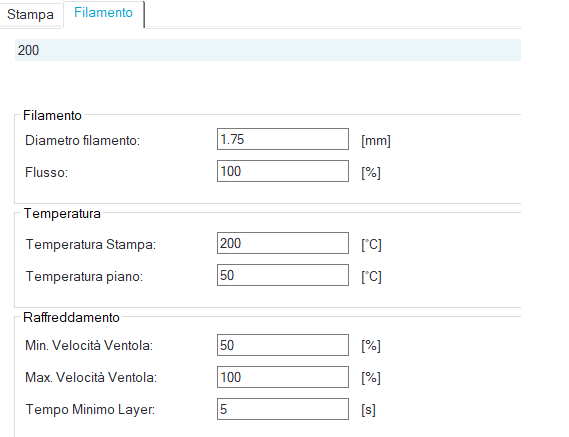
Task: Select the Filamento tab
Action: pos(104,13)
